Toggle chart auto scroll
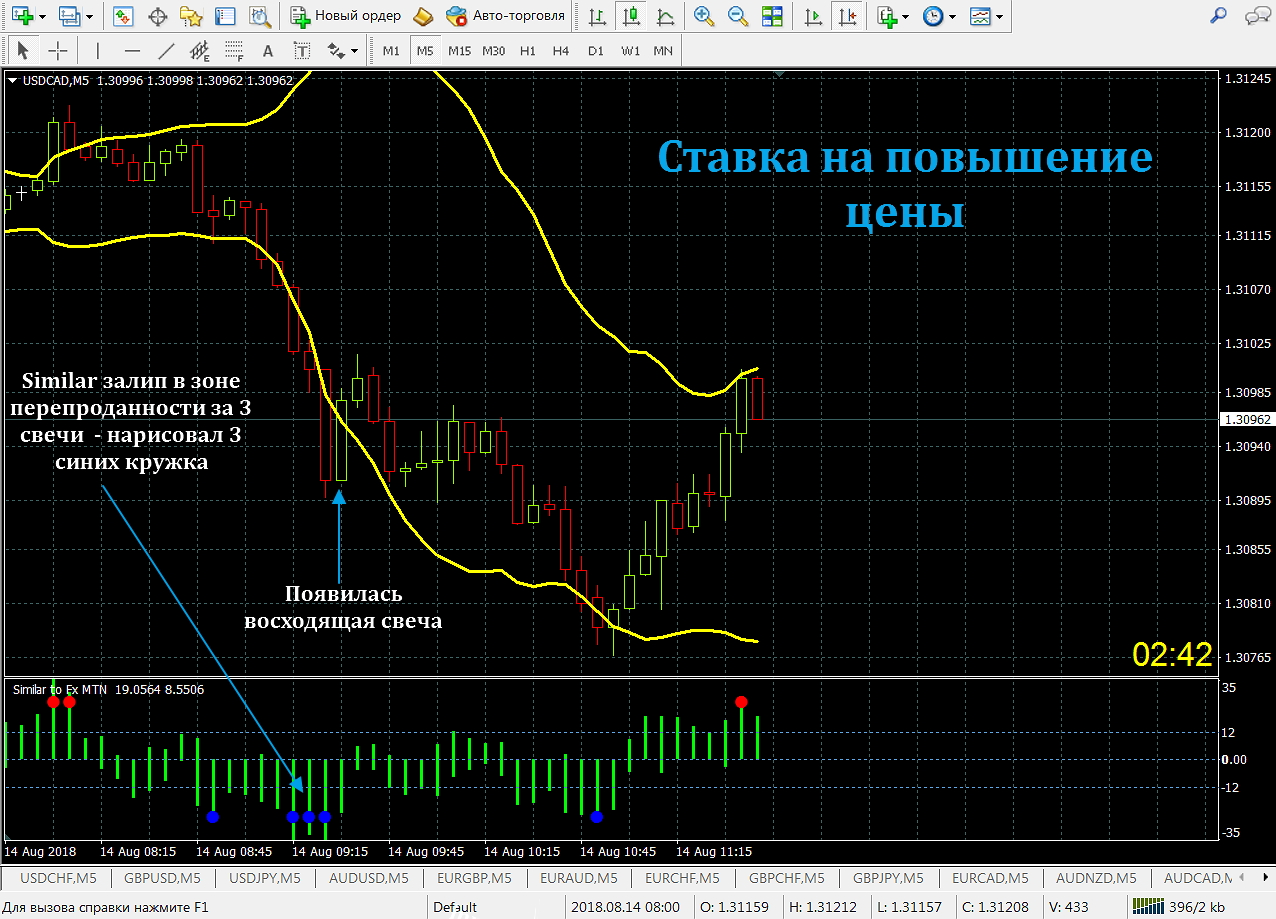Screen dimensions: 1276x919 click(815, 16)
